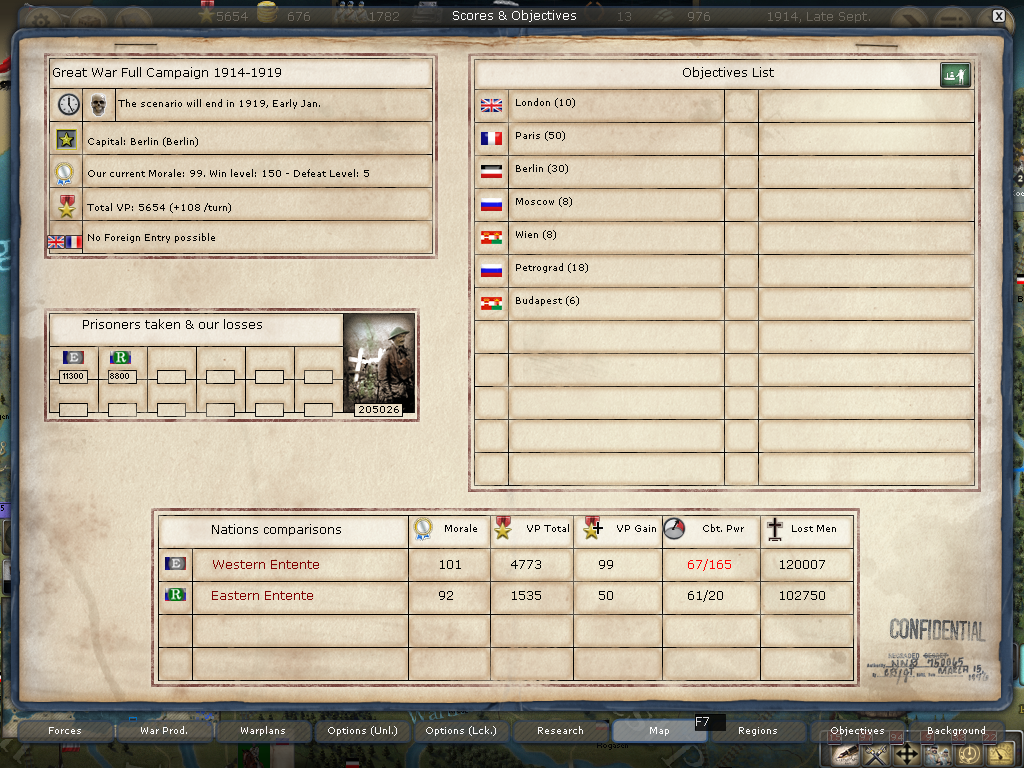Click the soldier portrait in losses panel

[379, 363]
